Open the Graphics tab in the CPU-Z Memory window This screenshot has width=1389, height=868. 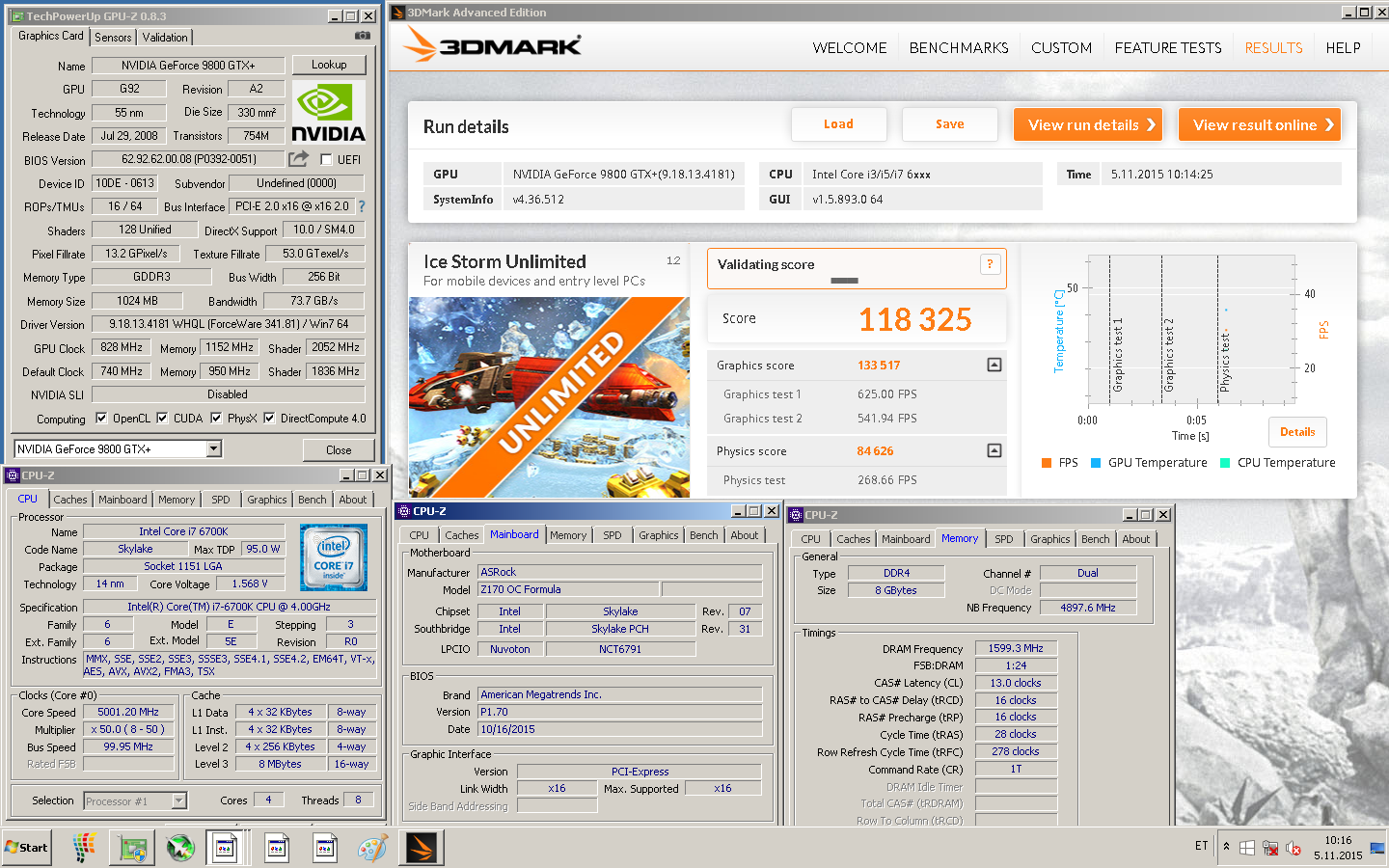pyautogui.click(x=1049, y=539)
